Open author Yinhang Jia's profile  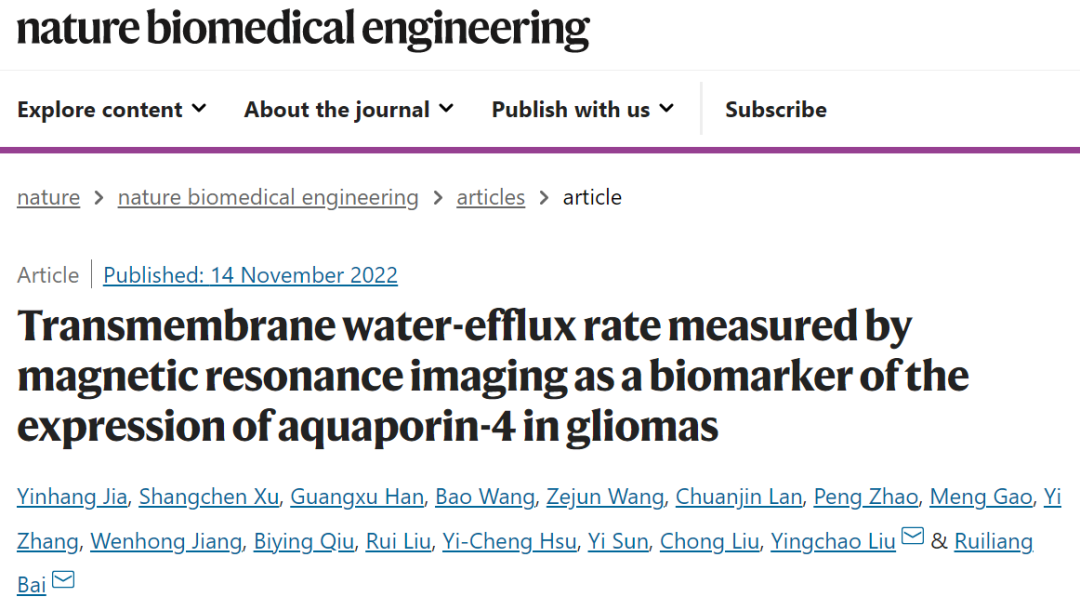pyautogui.click(x=71, y=497)
